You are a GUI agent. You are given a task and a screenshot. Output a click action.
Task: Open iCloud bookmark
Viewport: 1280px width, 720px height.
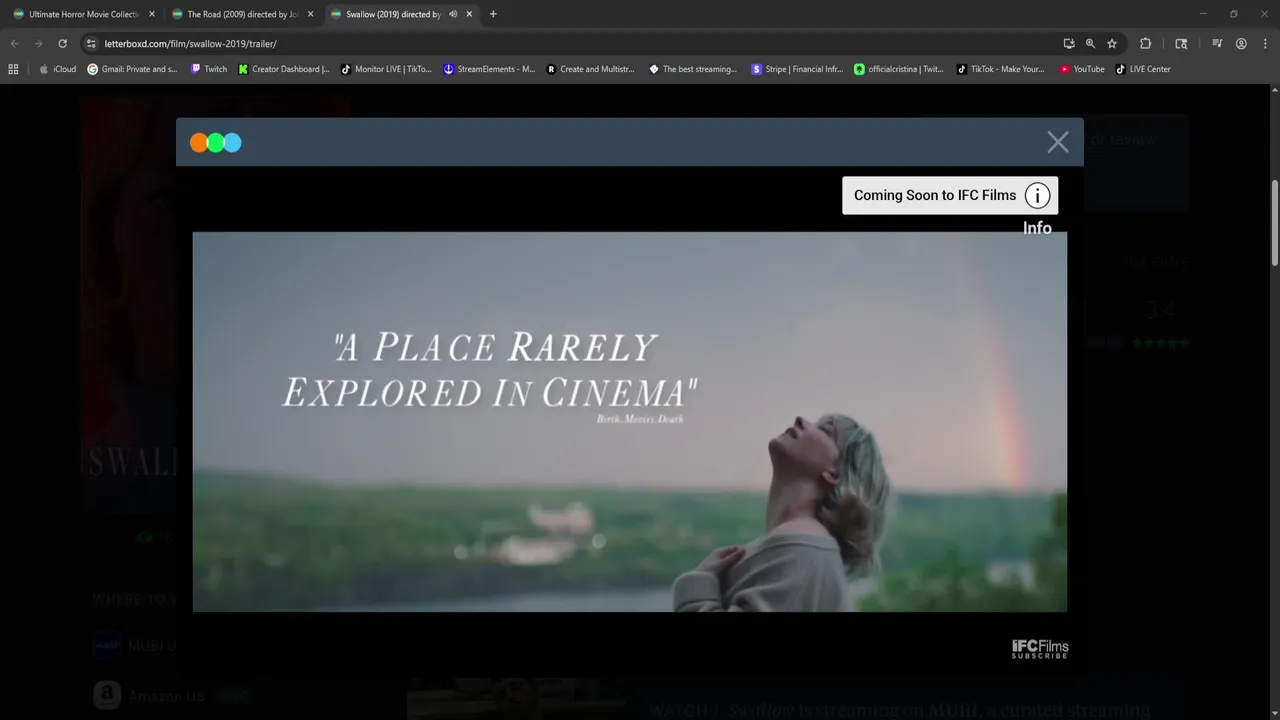[x=57, y=69]
